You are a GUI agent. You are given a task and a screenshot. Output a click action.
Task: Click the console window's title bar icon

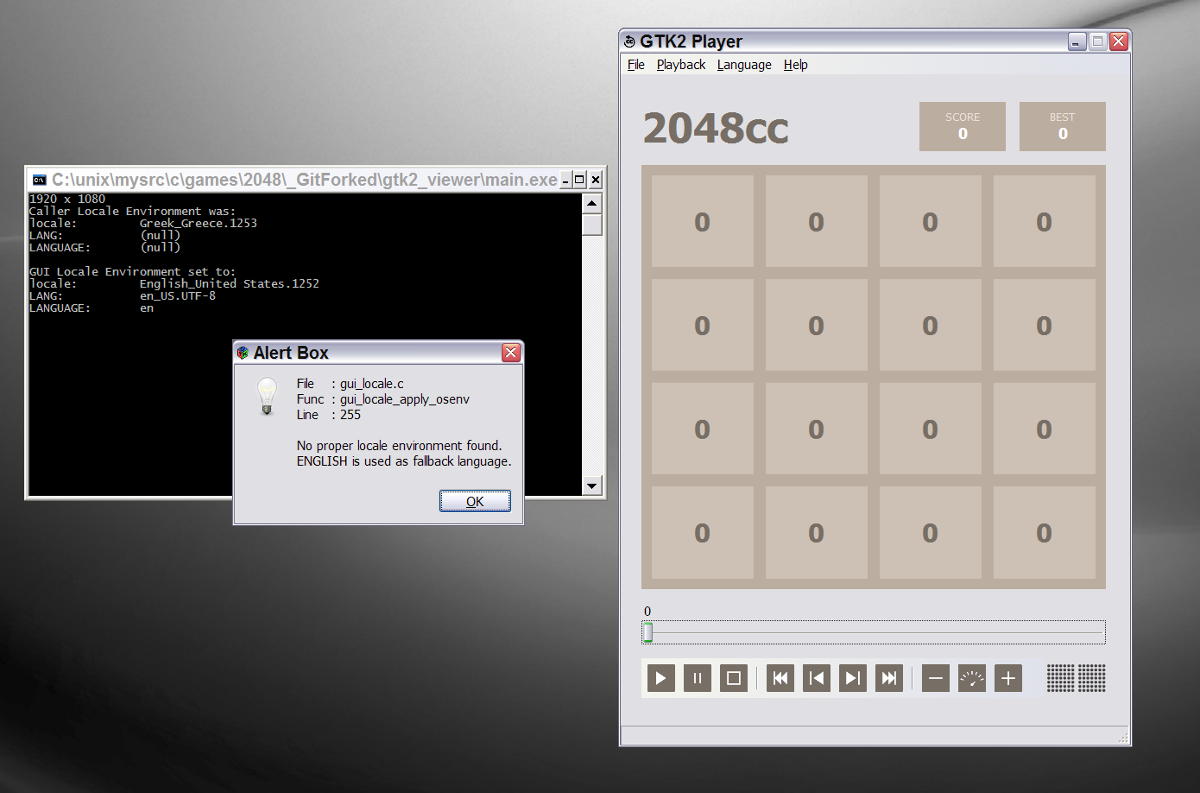[39, 180]
